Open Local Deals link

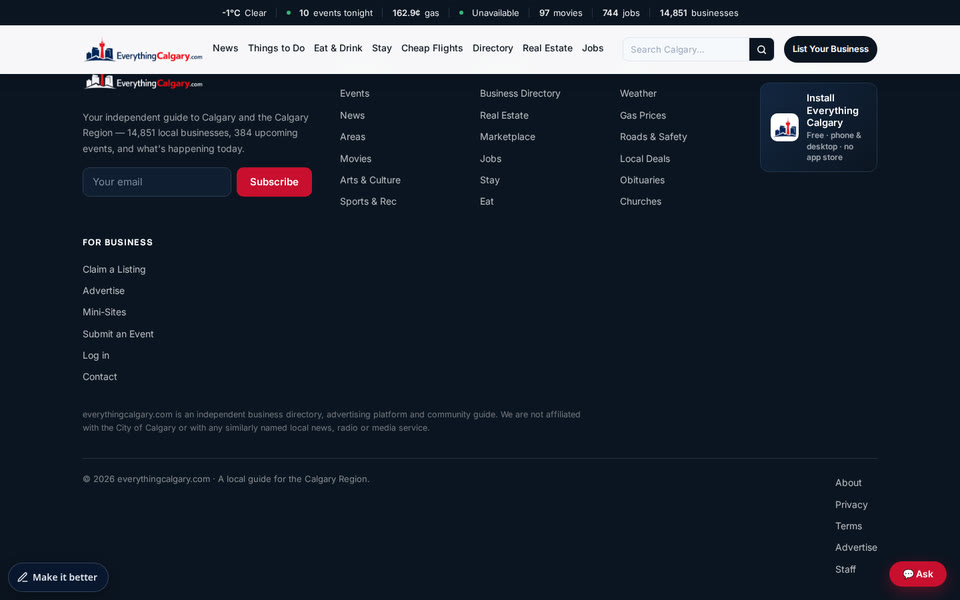(645, 159)
